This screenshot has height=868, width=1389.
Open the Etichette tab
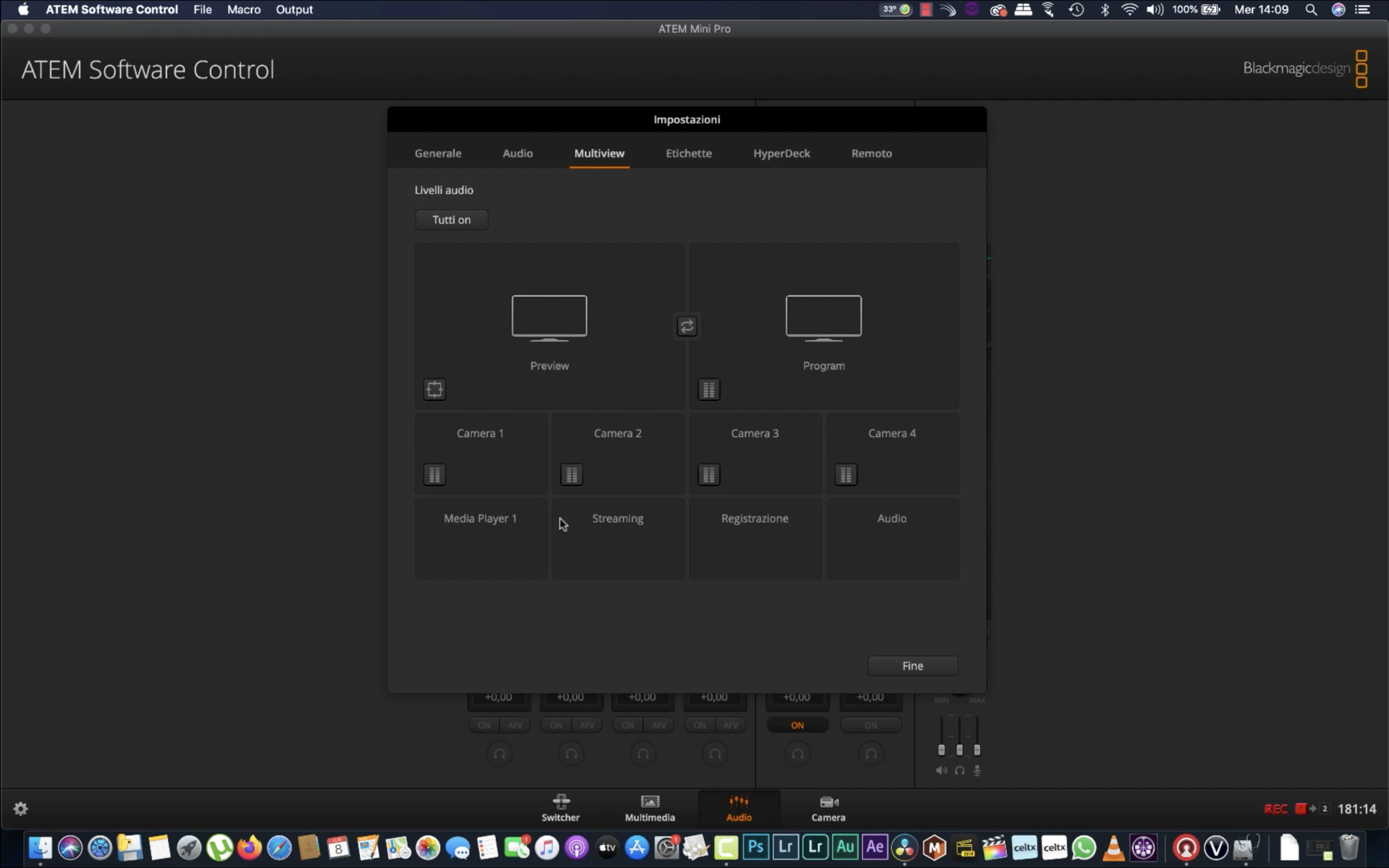pyautogui.click(x=689, y=153)
